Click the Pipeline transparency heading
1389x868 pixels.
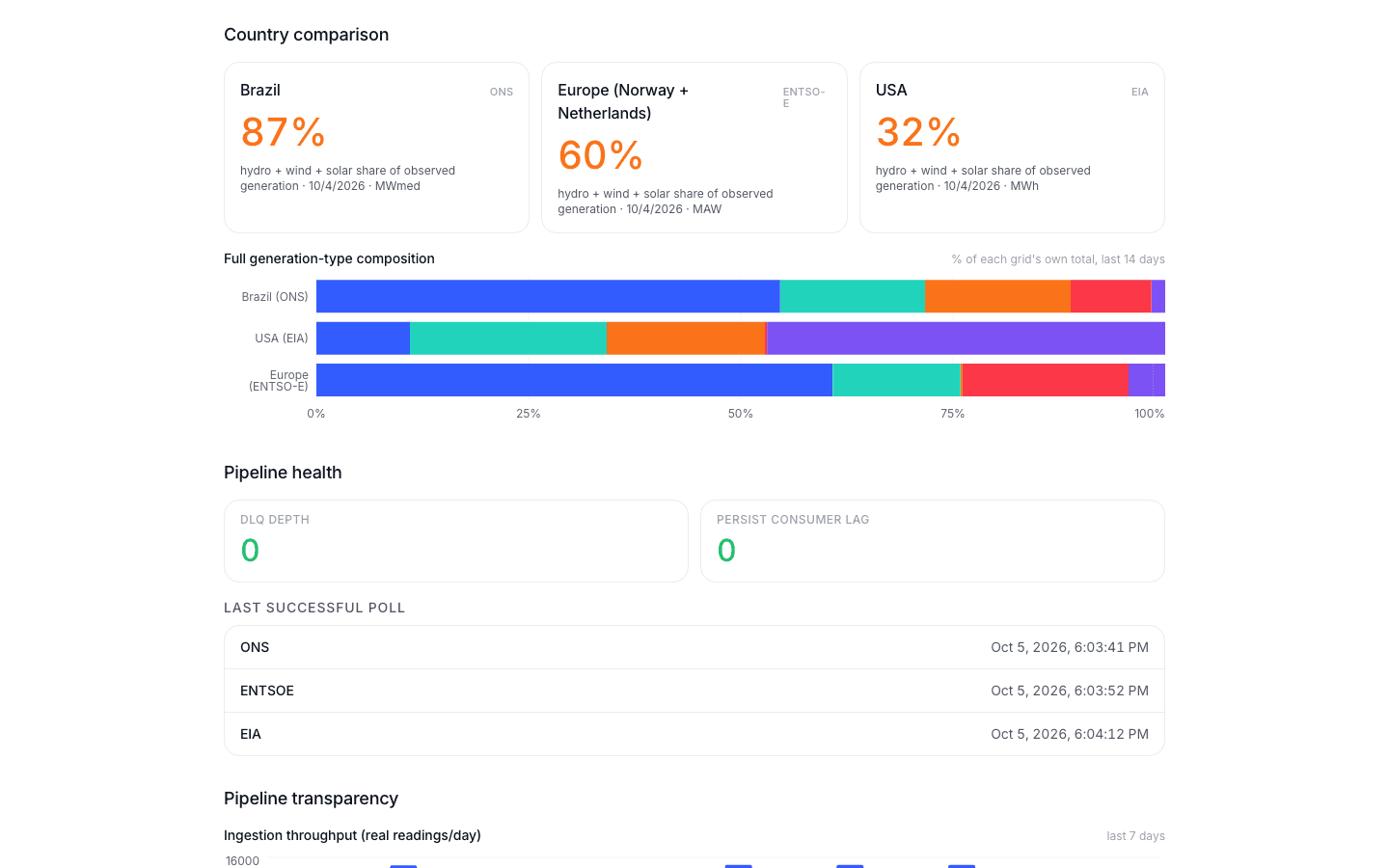(x=311, y=799)
